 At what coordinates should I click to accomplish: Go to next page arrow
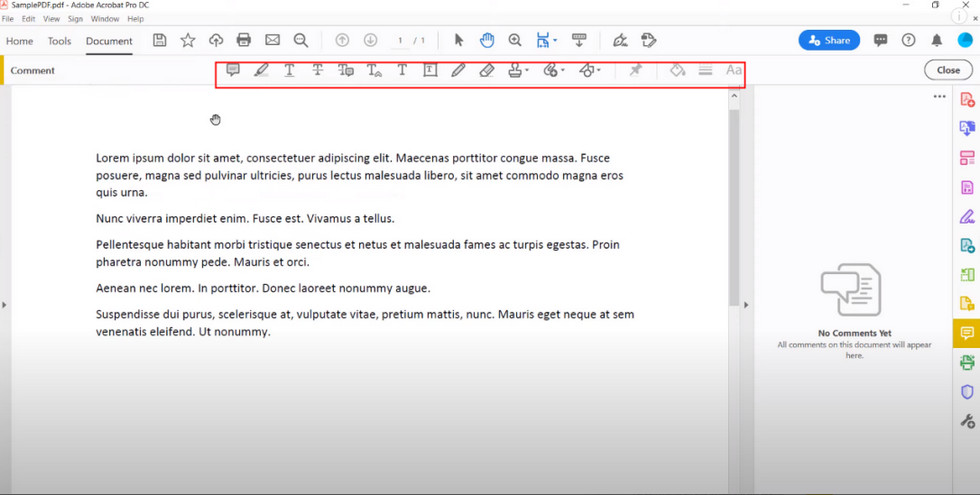point(371,41)
